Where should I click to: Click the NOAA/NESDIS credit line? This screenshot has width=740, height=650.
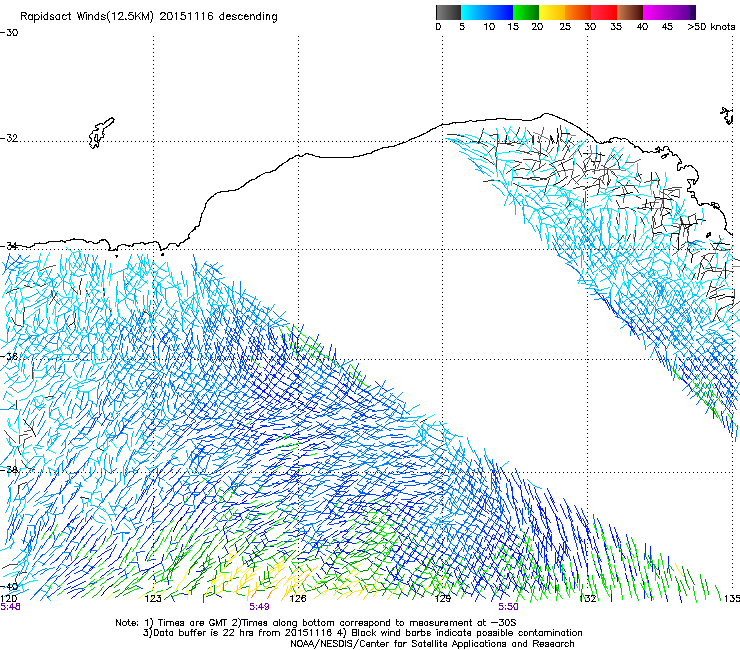point(432,644)
